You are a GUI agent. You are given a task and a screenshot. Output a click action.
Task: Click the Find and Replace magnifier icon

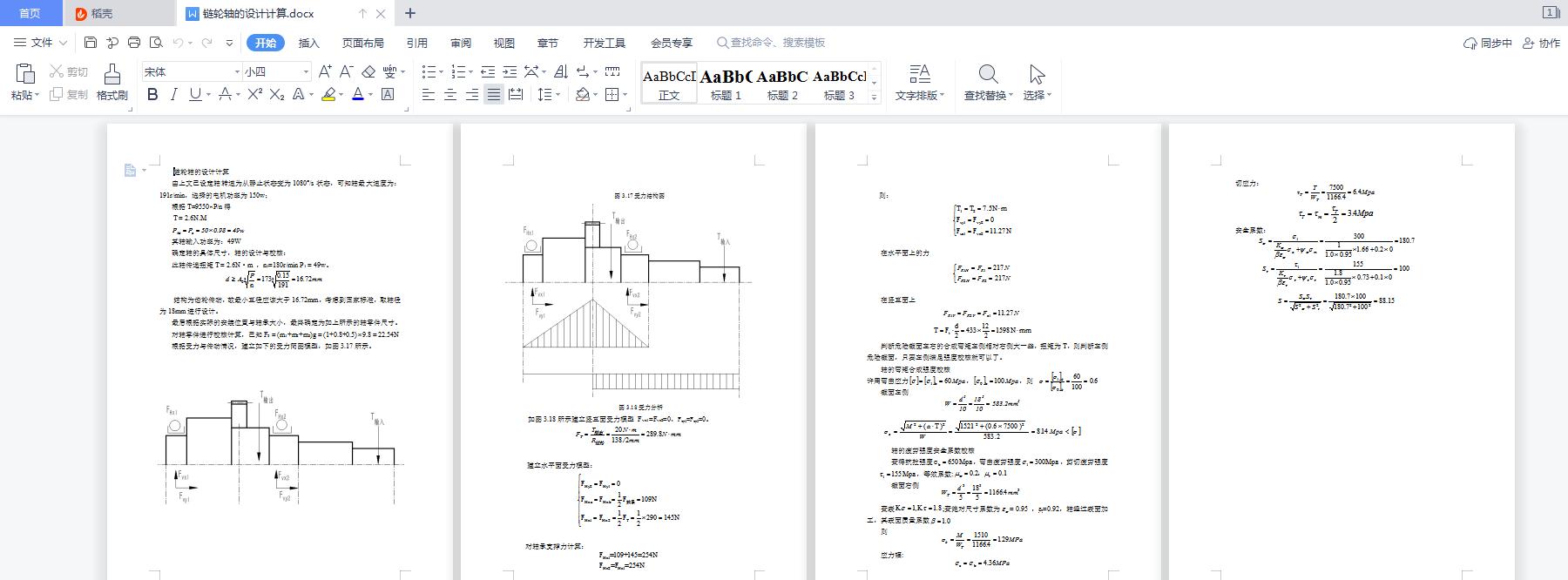pyautogui.click(x=988, y=74)
